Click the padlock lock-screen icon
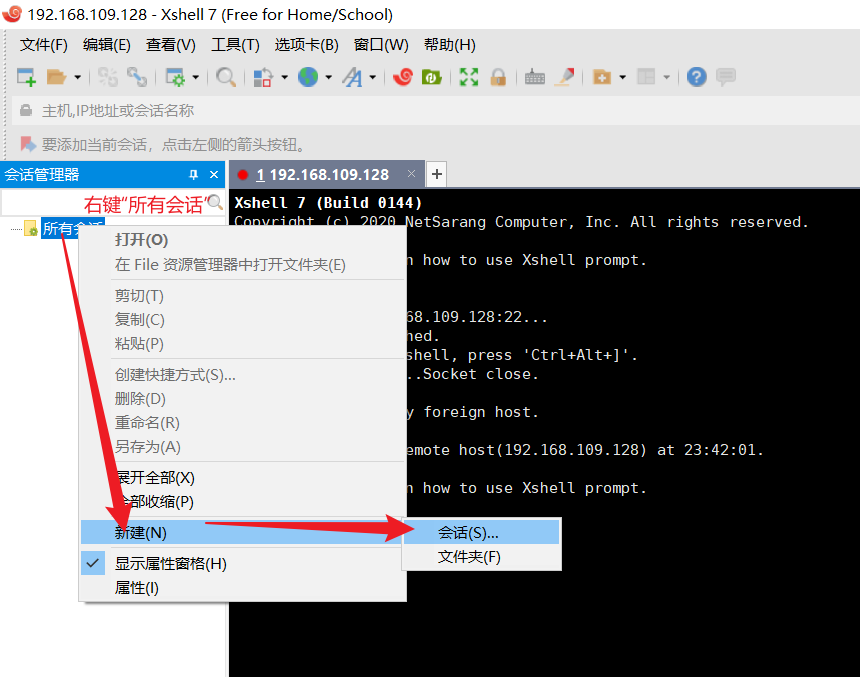This screenshot has height=677, width=860. [x=498, y=77]
